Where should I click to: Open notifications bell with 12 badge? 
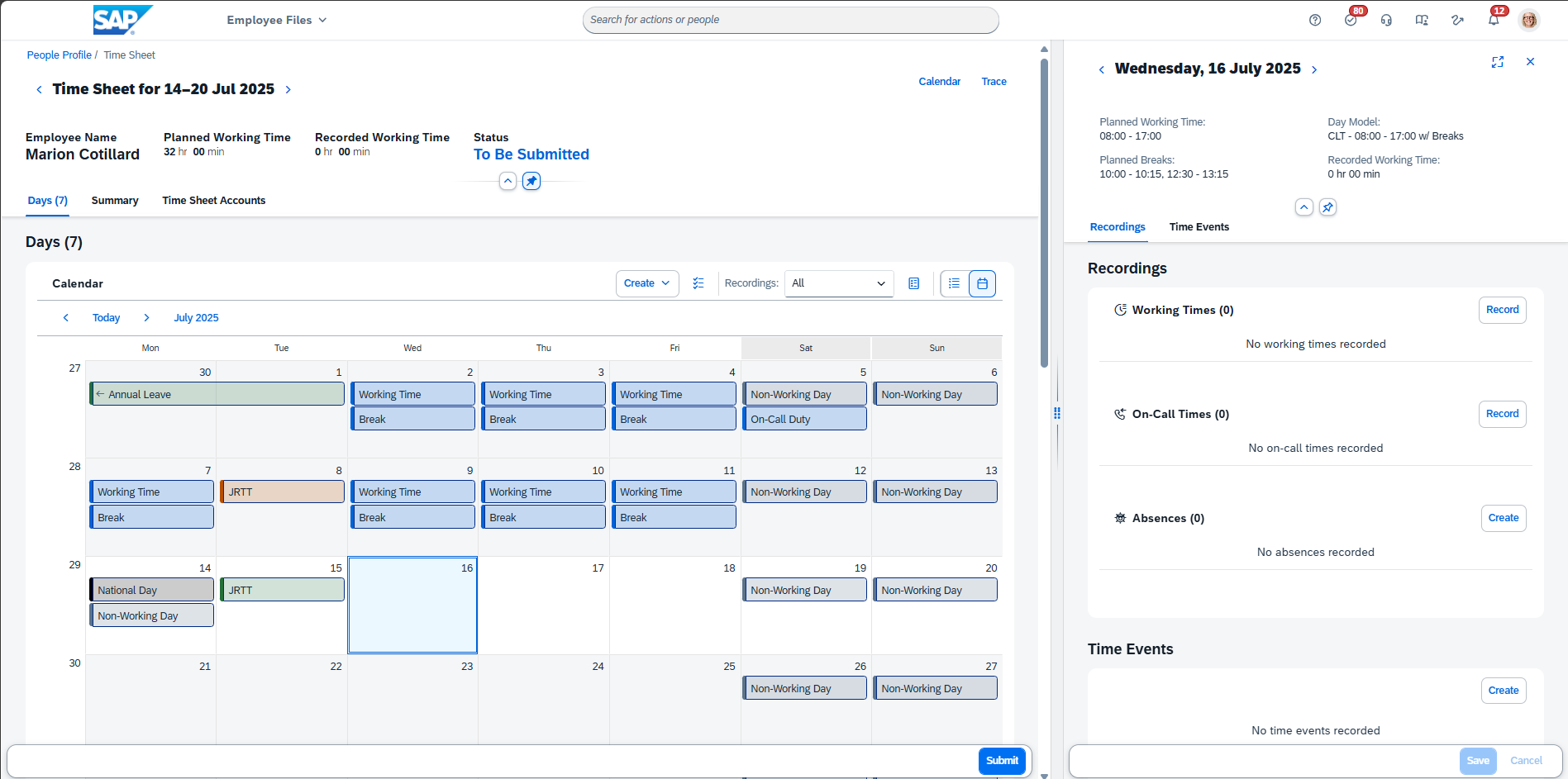pos(1494,20)
